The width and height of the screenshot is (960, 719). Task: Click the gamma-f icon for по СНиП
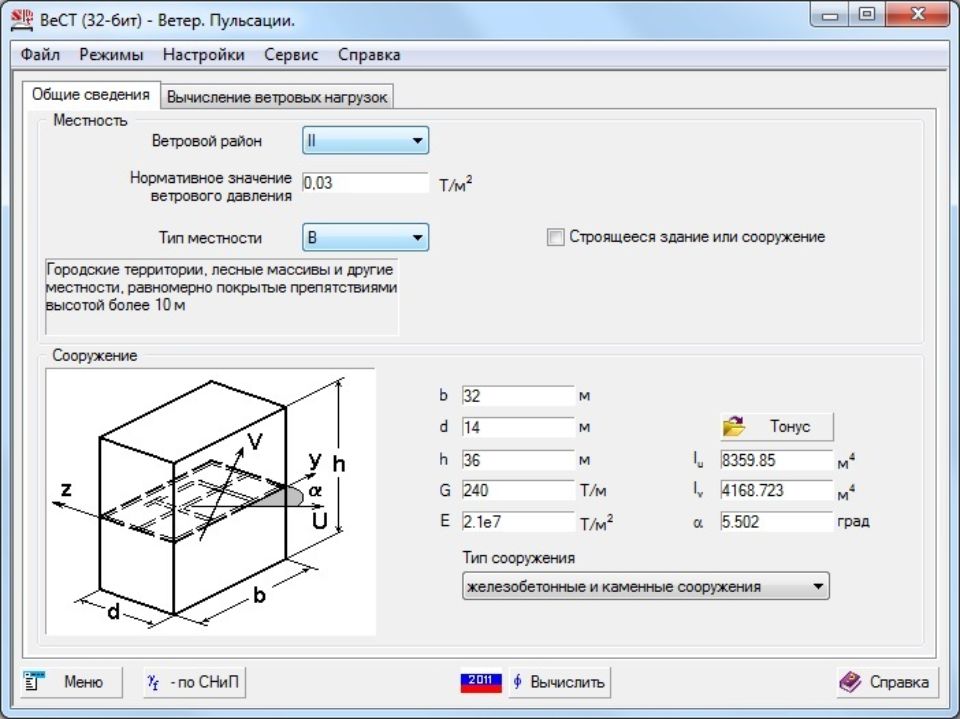154,682
